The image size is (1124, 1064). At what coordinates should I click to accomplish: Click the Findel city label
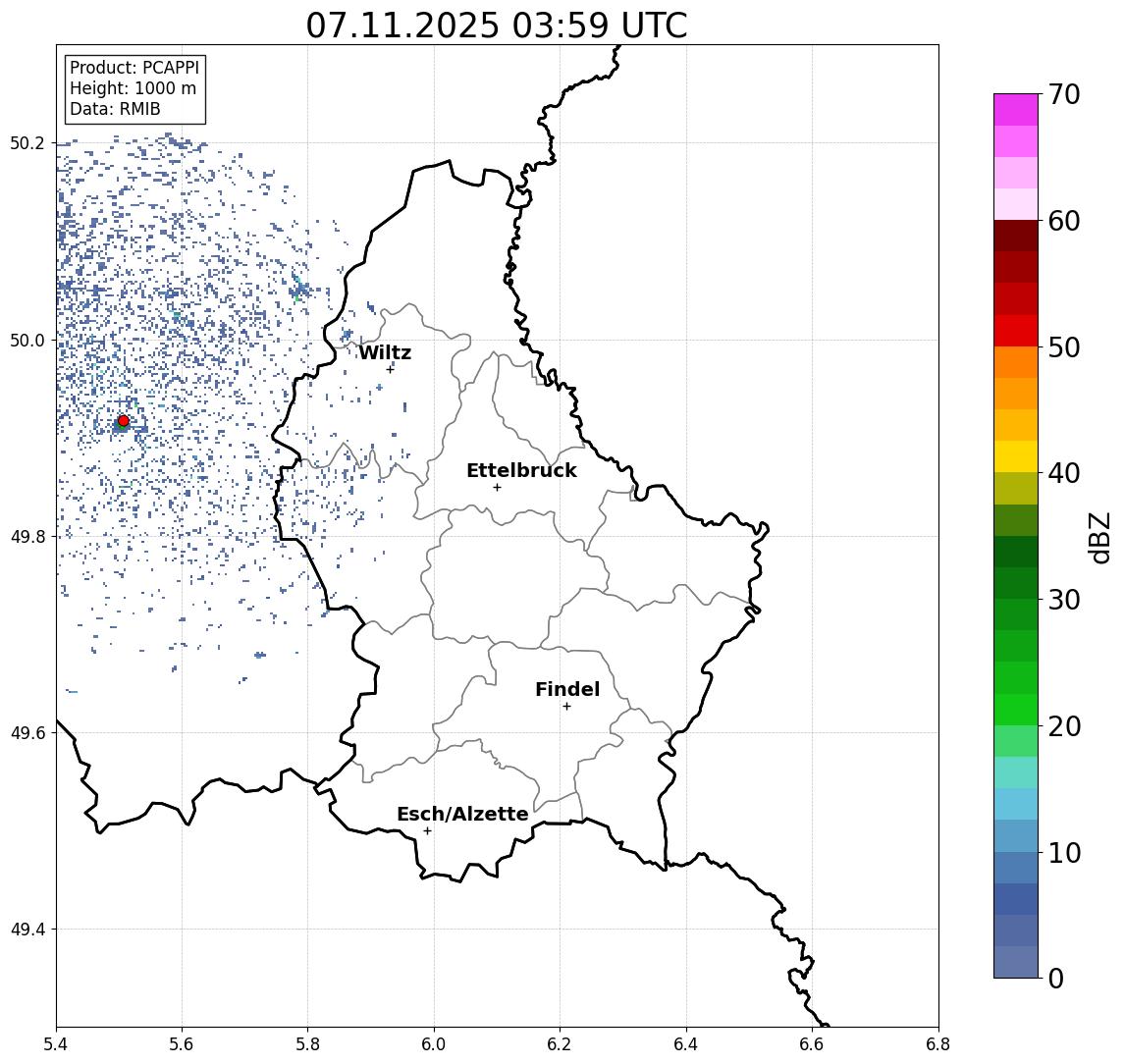[567, 689]
